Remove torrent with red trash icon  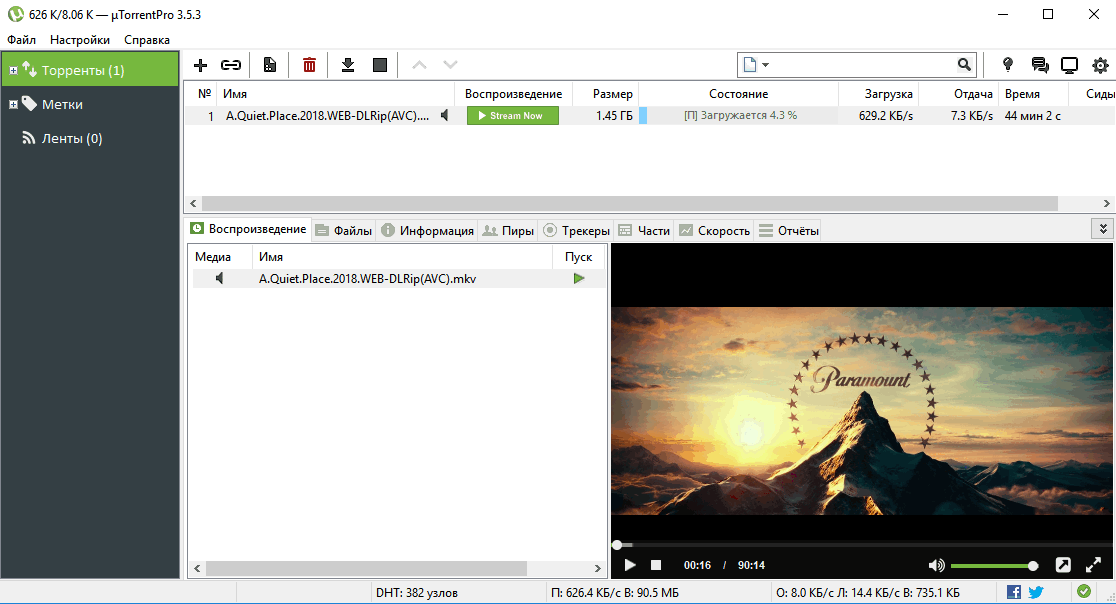point(309,65)
